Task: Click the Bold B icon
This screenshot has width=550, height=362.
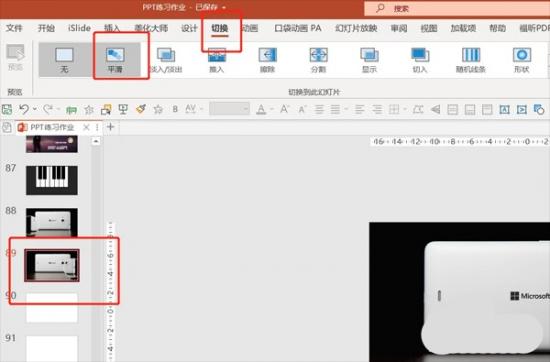Action: pyautogui.click(x=175, y=109)
